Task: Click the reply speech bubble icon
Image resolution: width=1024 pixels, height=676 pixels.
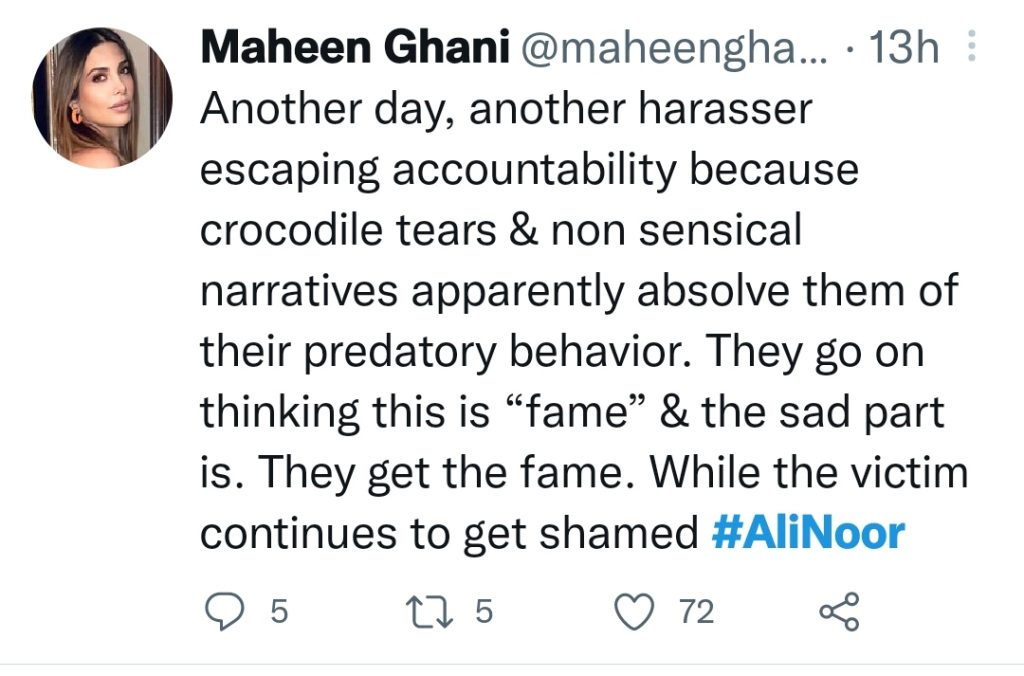Action: pyautogui.click(x=225, y=612)
